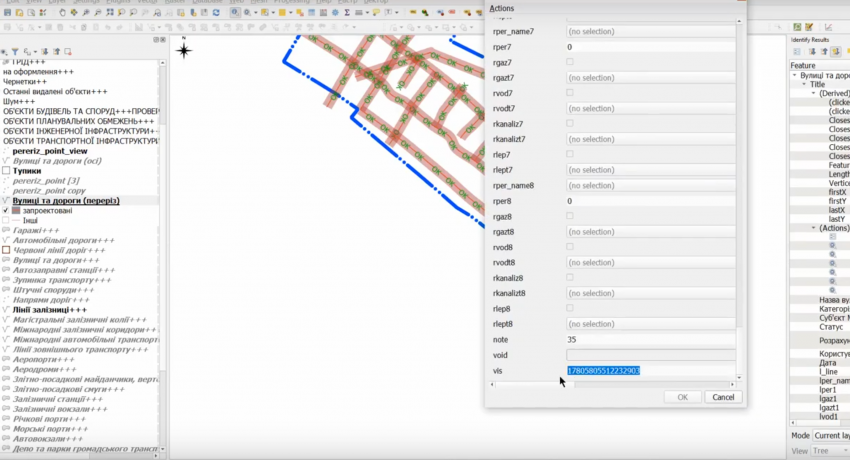850x460 pixels.
Task: Open the Layout Manager icon
Action: (31, 12)
